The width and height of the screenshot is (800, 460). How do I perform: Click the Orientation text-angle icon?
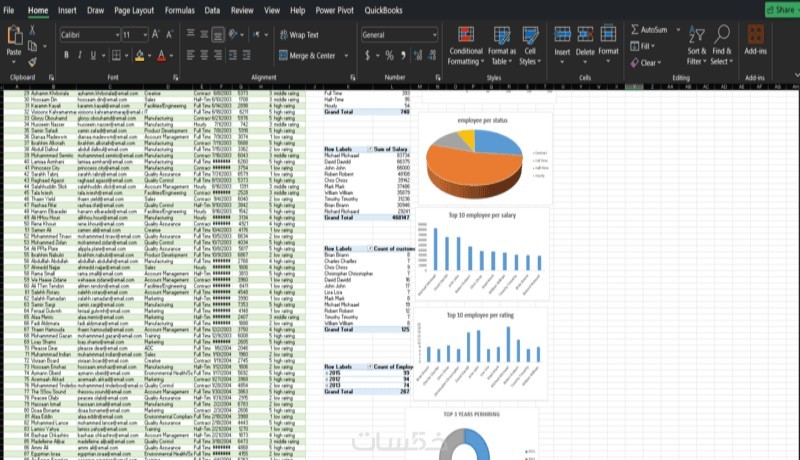pyautogui.click(x=233, y=34)
